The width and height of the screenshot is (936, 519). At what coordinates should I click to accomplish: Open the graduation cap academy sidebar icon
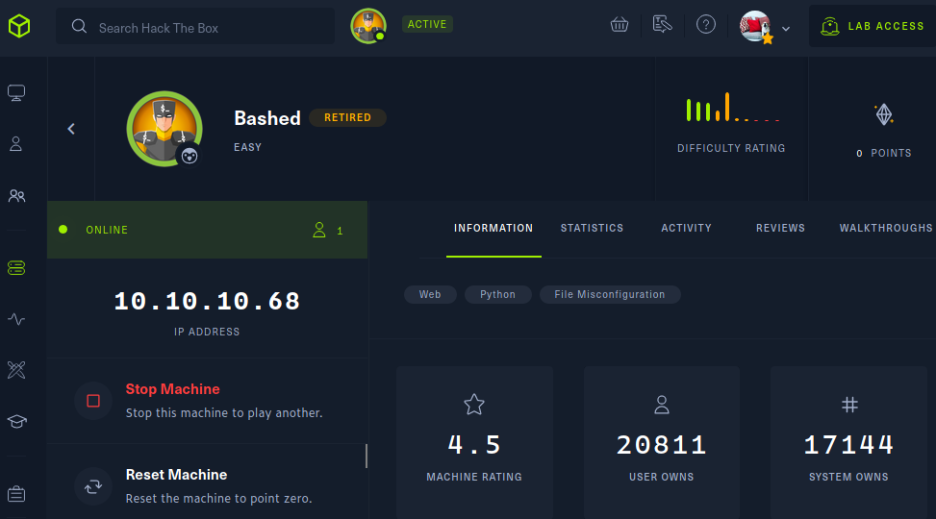17,422
